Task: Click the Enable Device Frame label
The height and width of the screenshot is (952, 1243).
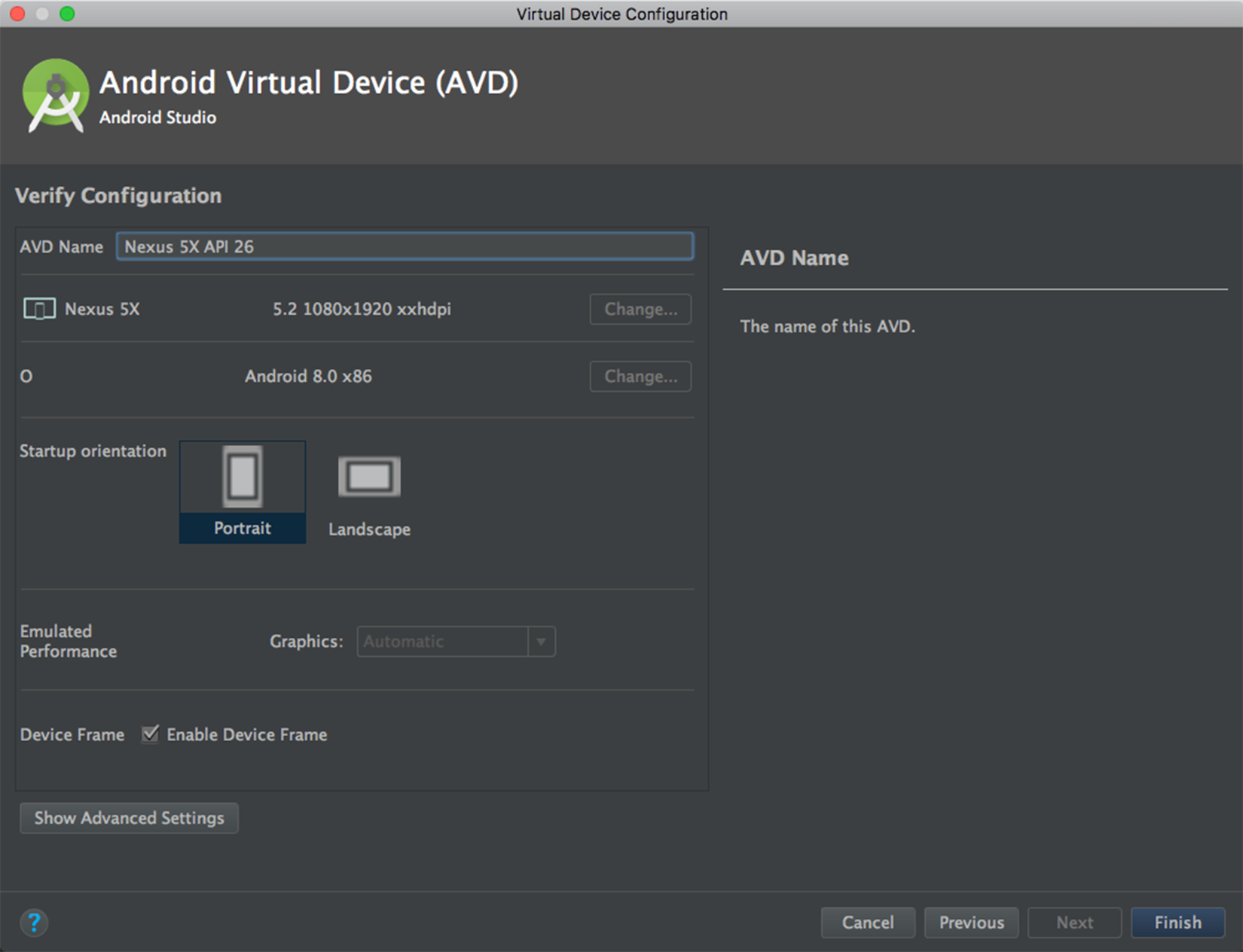Action: 247,734
